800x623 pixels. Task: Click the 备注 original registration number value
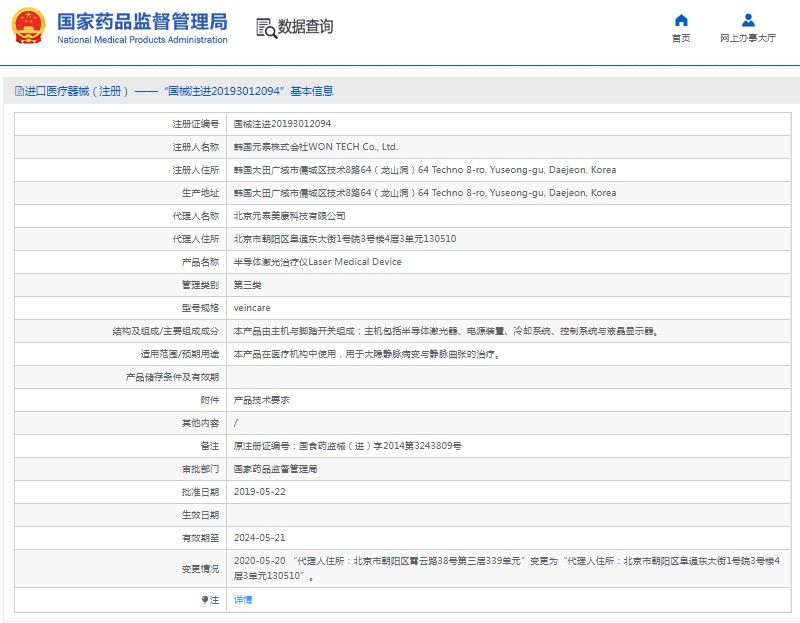tap(347, 446)
